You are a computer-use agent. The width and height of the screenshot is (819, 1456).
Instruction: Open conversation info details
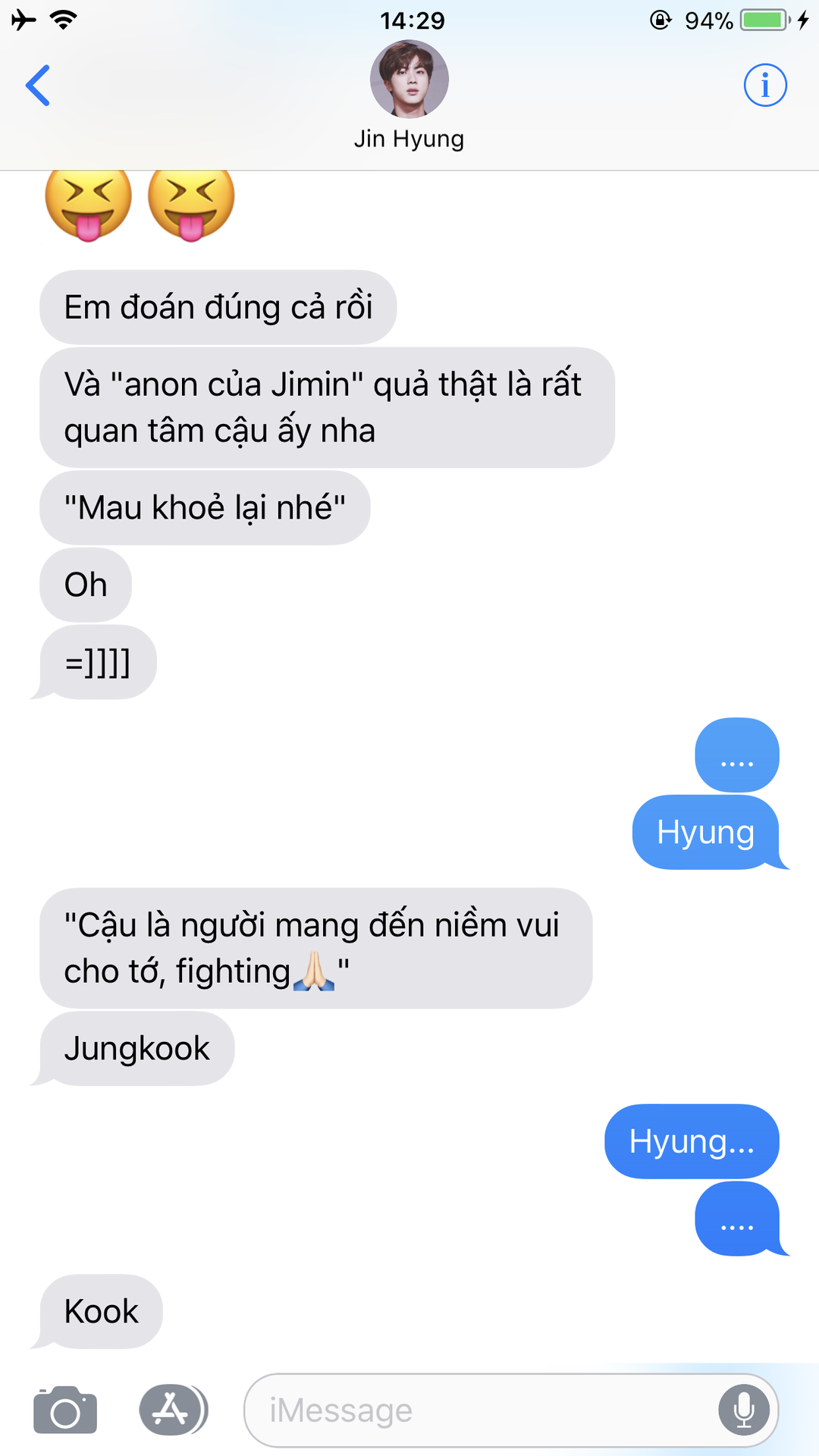[x=765, y=85]
